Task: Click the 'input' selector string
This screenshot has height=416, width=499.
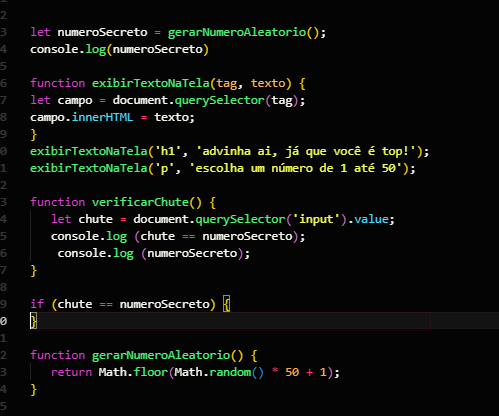Action: tap(316, 219)
